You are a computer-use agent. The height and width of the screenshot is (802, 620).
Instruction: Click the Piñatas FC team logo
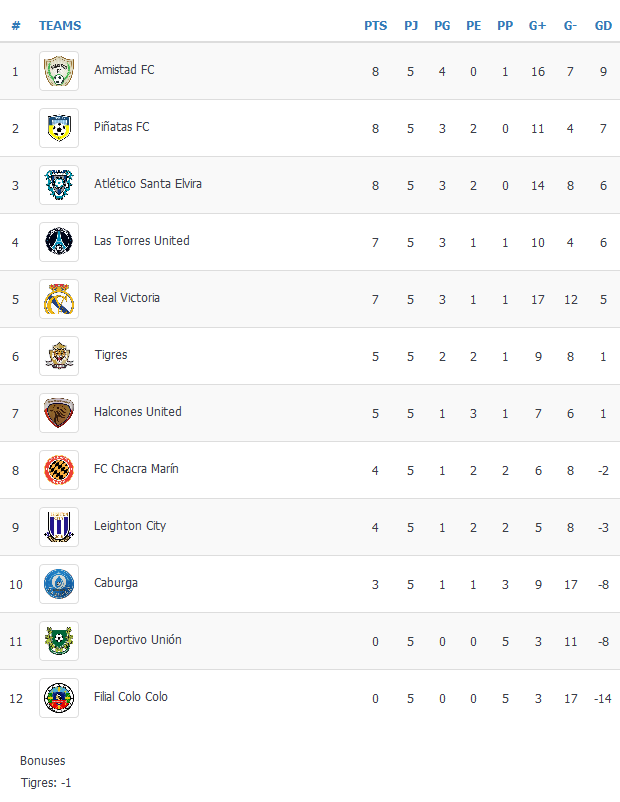(59, 128)
